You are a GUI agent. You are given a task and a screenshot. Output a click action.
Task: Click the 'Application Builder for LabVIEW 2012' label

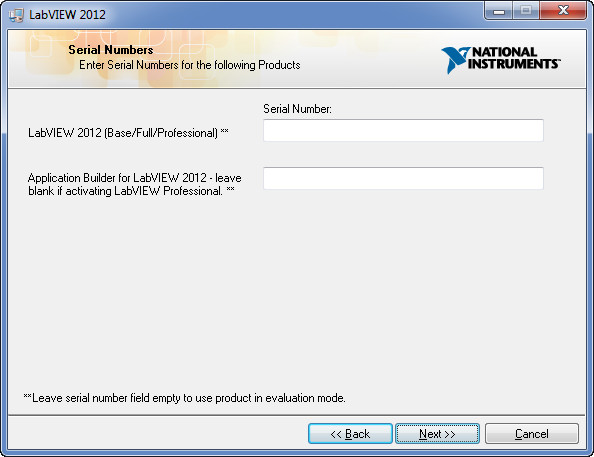tap(134, 184)
